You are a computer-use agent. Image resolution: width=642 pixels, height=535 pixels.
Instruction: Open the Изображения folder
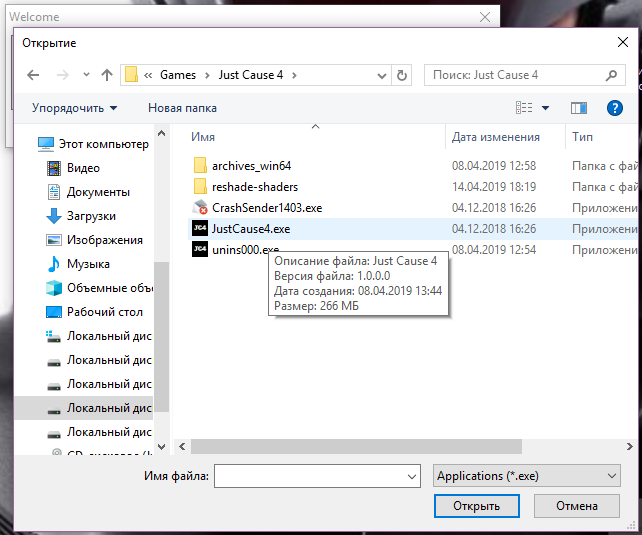pos(95,240)
